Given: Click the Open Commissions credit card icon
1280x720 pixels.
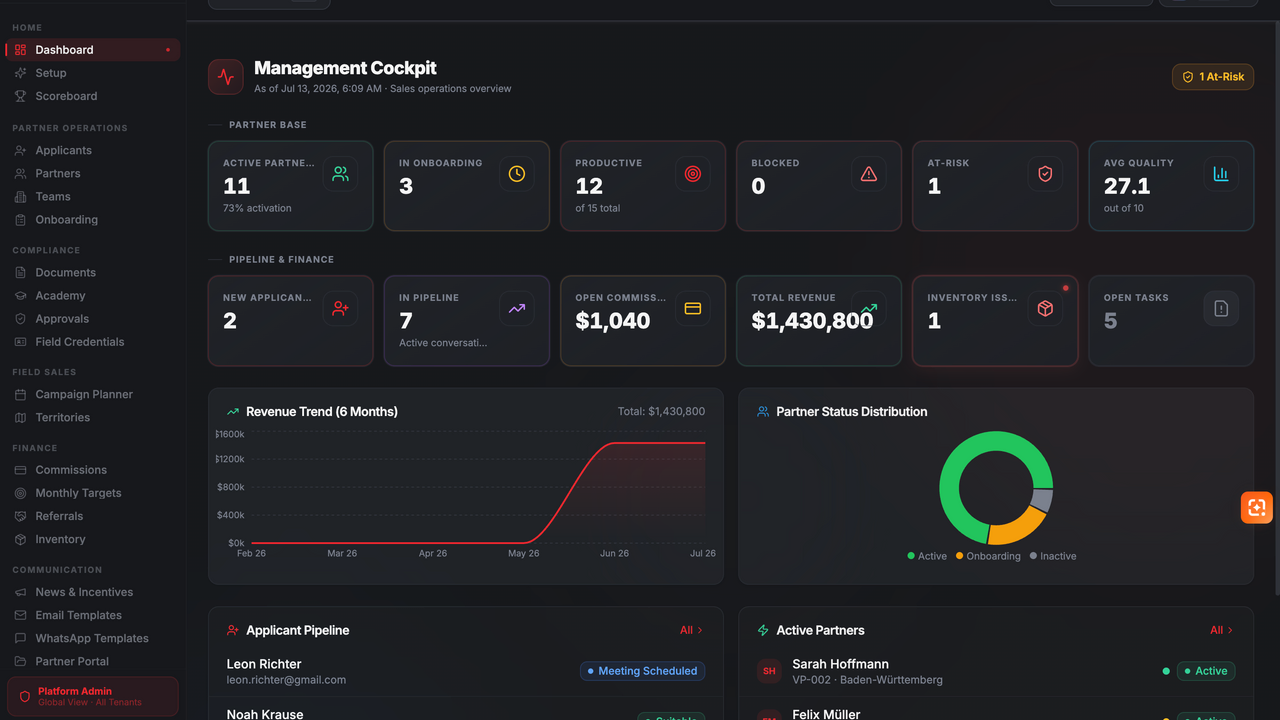Looking at the screenshot, I should (693, 309).
